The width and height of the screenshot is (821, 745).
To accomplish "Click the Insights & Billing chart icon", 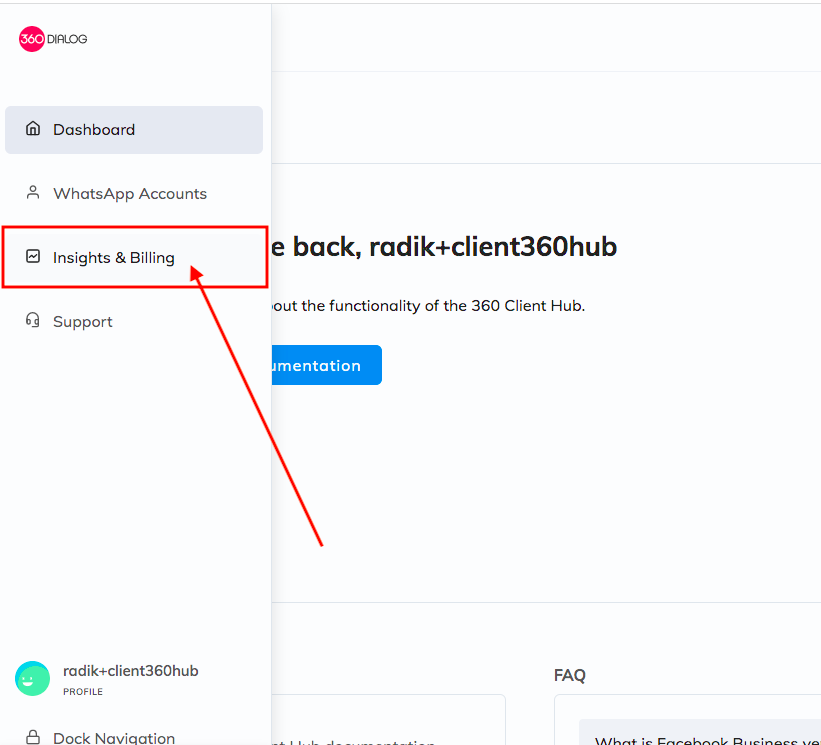I will pyautogui.click(x=33, y=256).
